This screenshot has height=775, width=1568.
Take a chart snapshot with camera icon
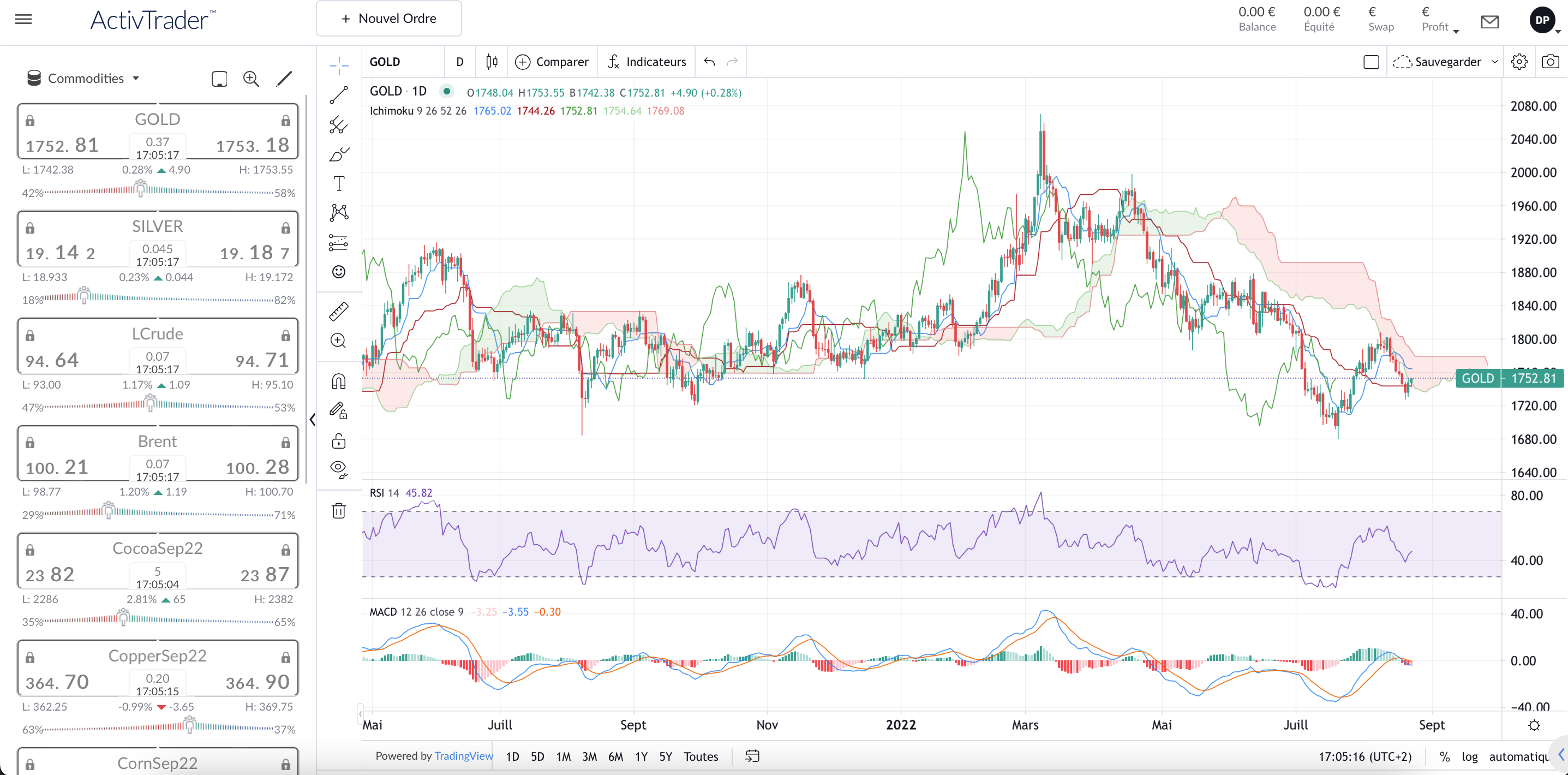point(1551,62)
